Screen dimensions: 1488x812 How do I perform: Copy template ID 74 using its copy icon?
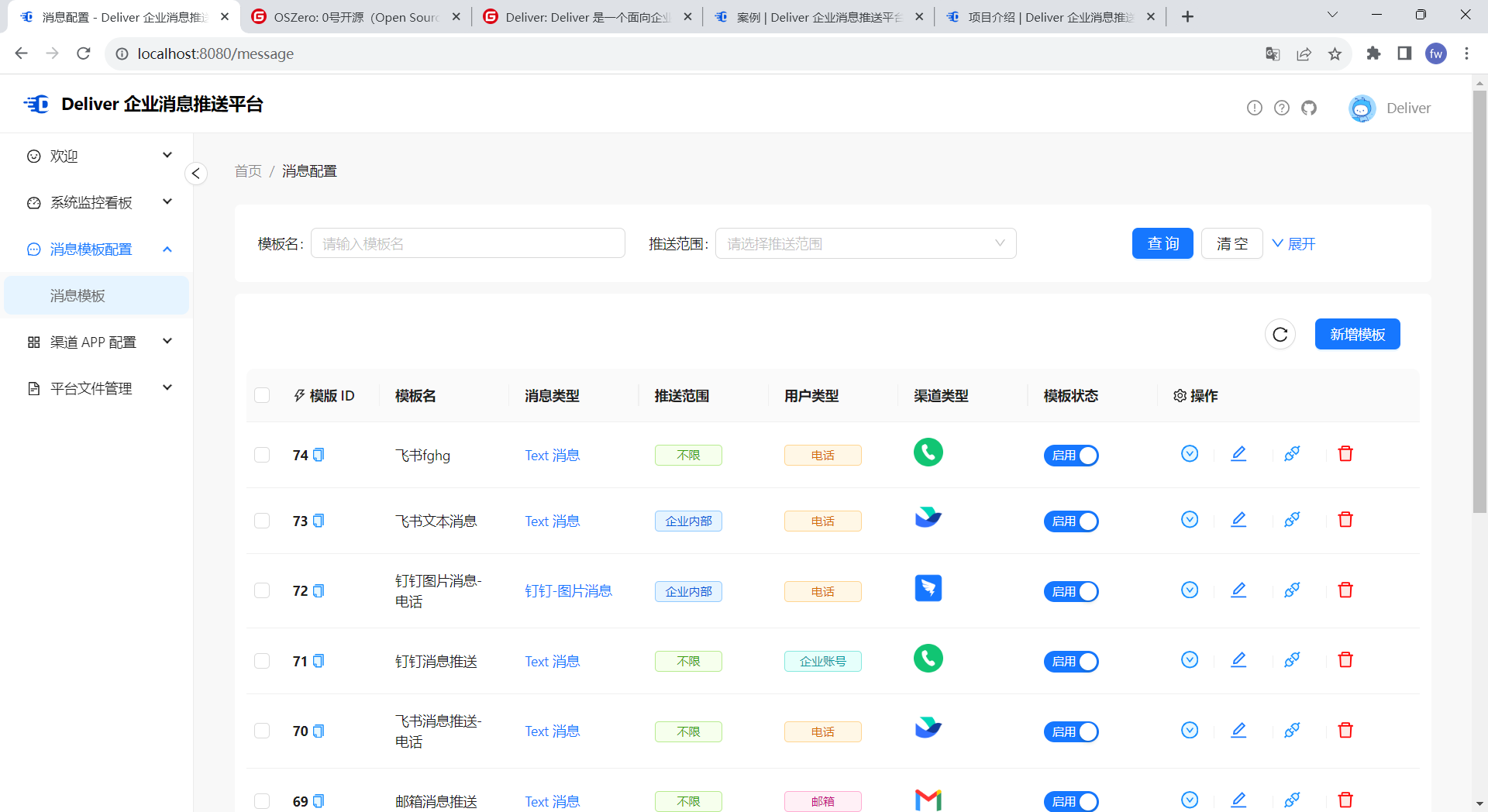(x=319, y=454)
